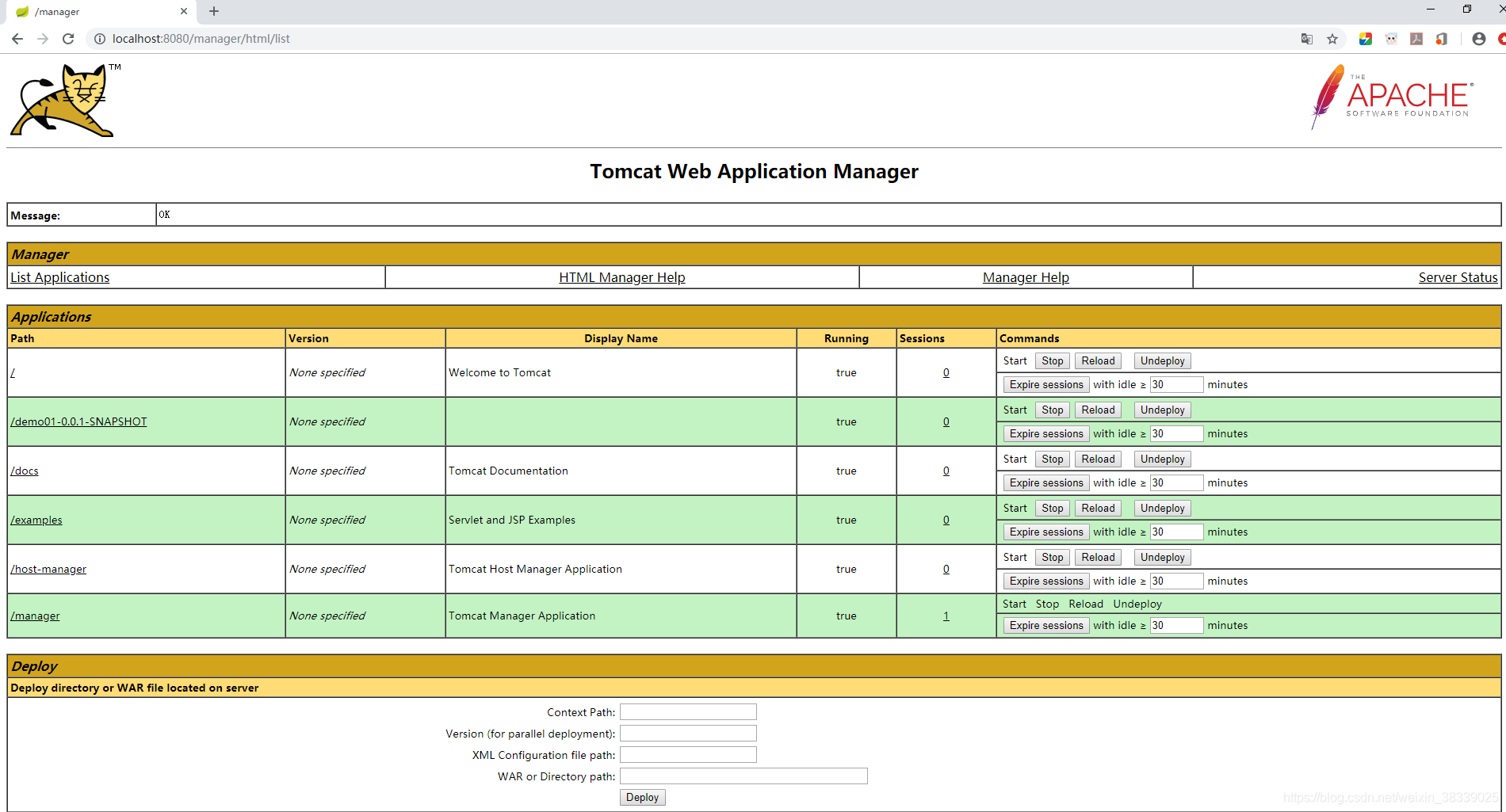Click the address bar URL
The image size is (1506, 812).
(x=201, y=39)
